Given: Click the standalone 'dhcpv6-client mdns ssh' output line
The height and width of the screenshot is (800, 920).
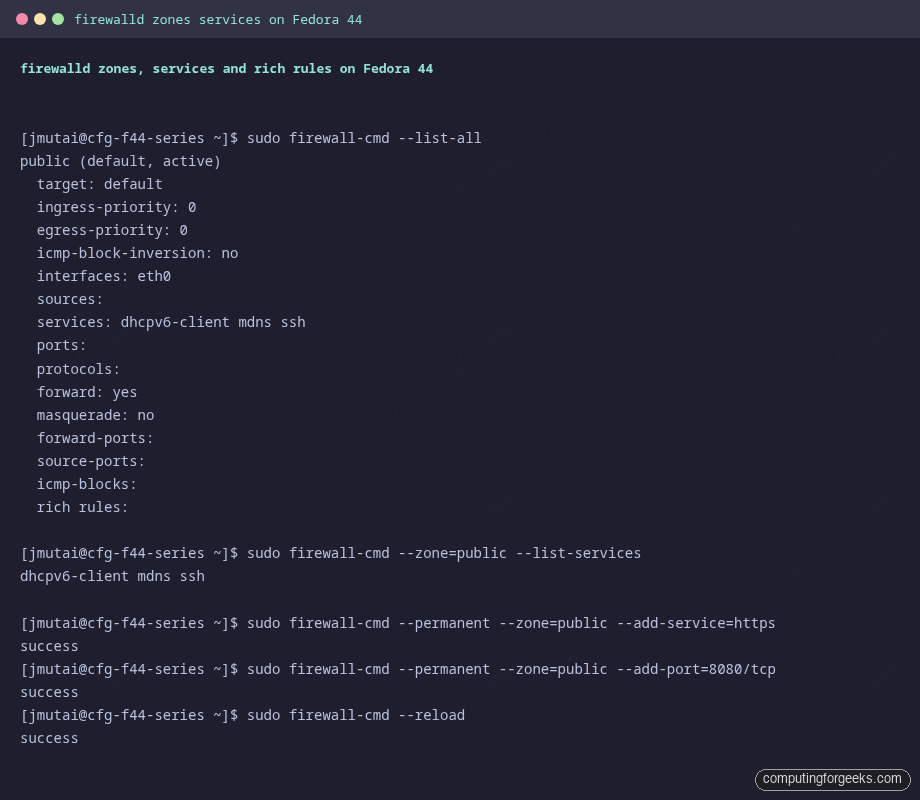Looking at the screenshot, I should [112, 576].
